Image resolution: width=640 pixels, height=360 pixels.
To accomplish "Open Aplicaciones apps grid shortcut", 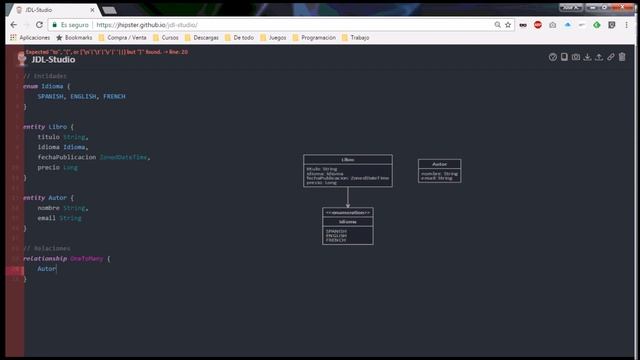I will click(30, 38).
